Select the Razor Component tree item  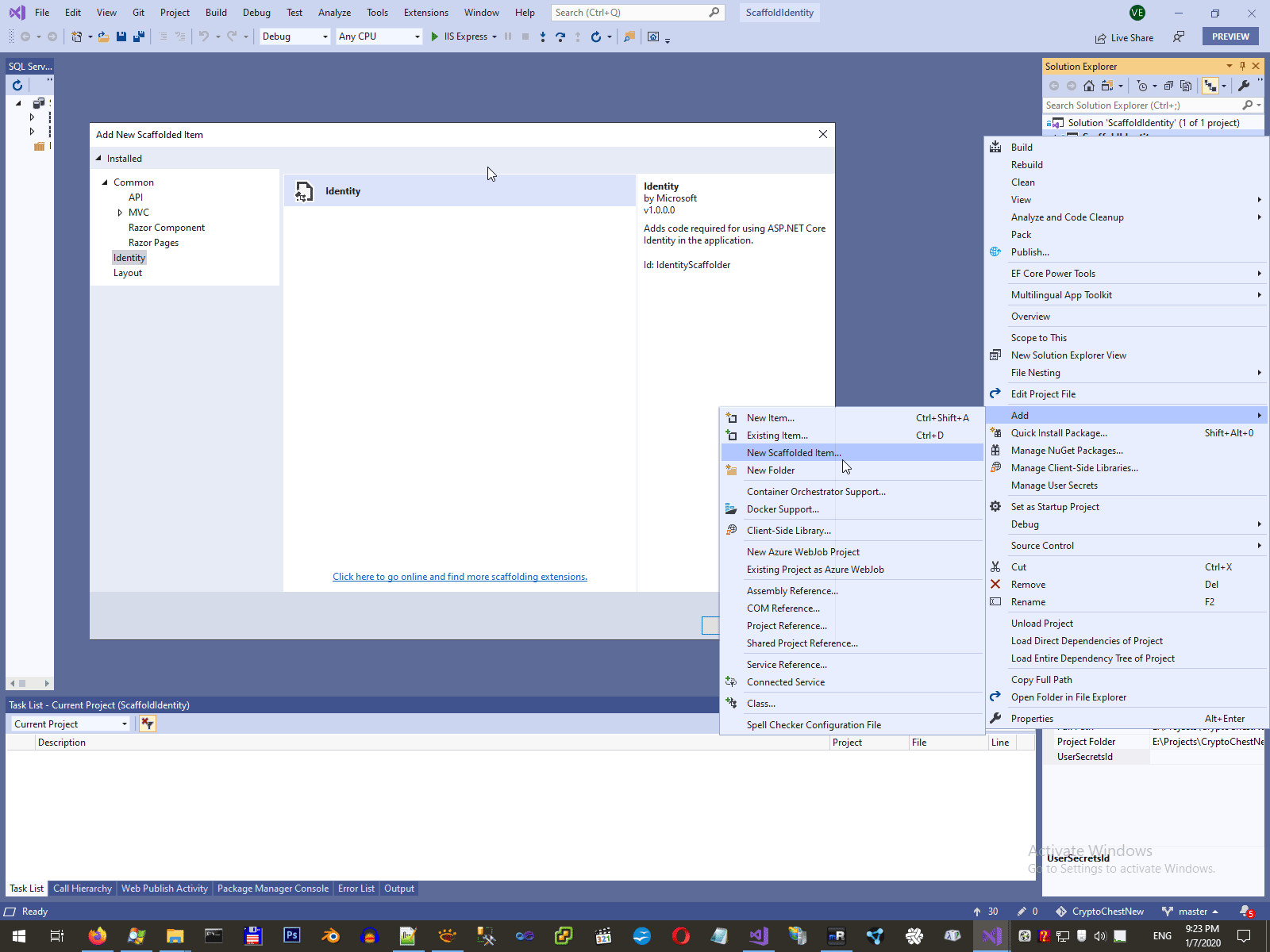(167, 228)
